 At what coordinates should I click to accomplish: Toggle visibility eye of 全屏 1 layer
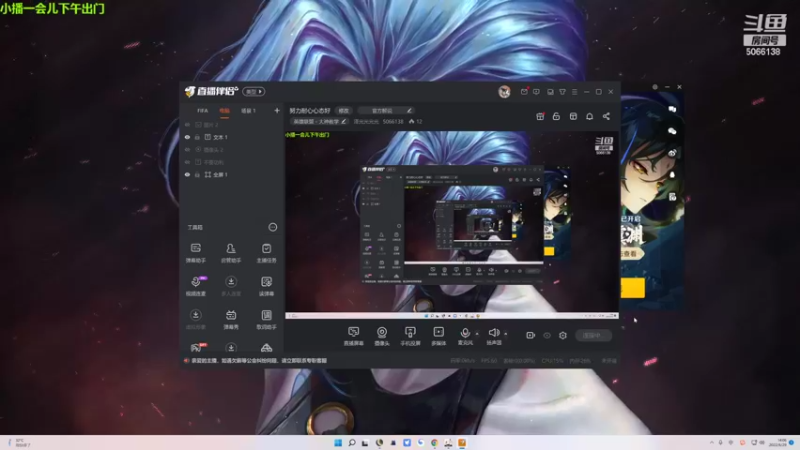pos(187,174)
